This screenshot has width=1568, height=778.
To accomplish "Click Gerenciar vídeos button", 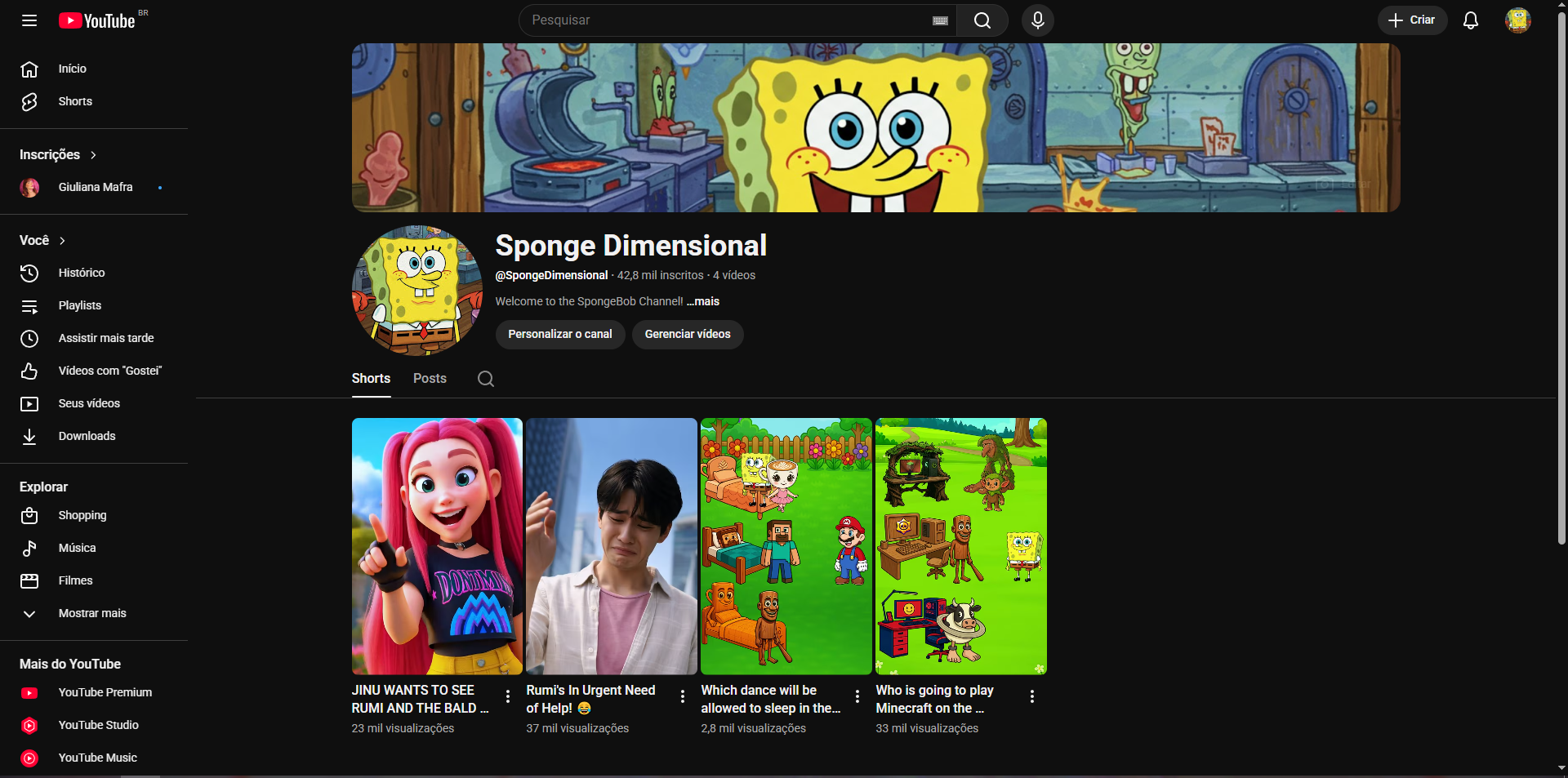I will click(x=687, y=335).
